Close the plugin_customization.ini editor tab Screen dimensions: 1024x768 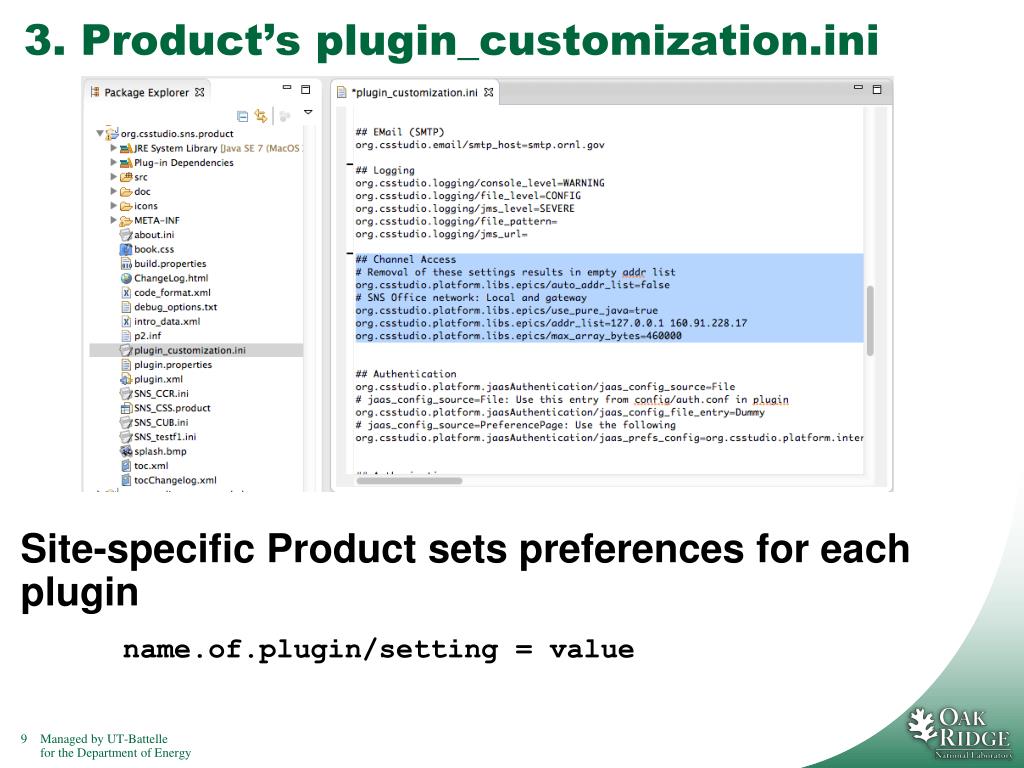click(488, 93)
